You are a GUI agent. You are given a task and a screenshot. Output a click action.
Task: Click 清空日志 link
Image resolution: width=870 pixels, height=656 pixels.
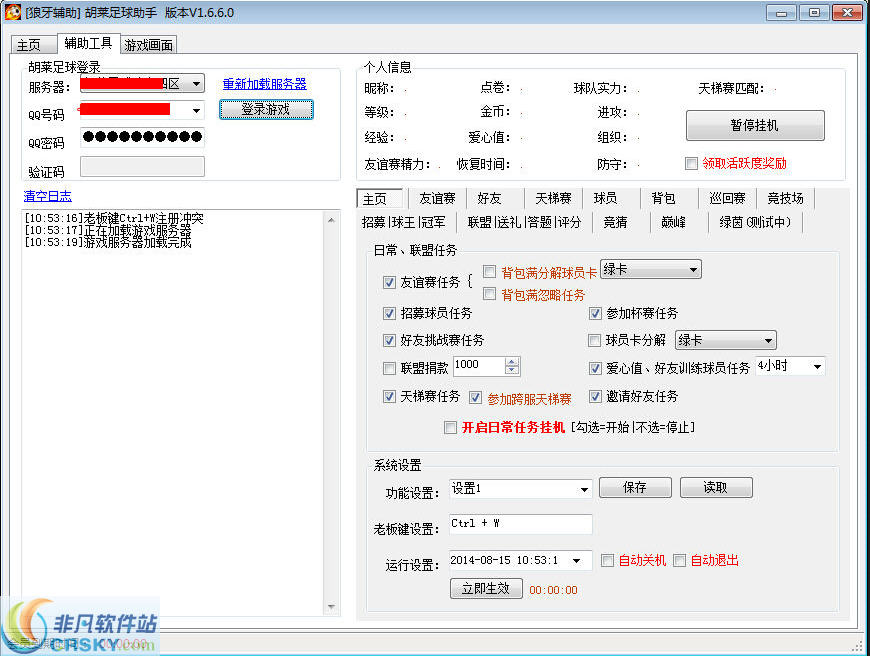[x=48, y=196]
